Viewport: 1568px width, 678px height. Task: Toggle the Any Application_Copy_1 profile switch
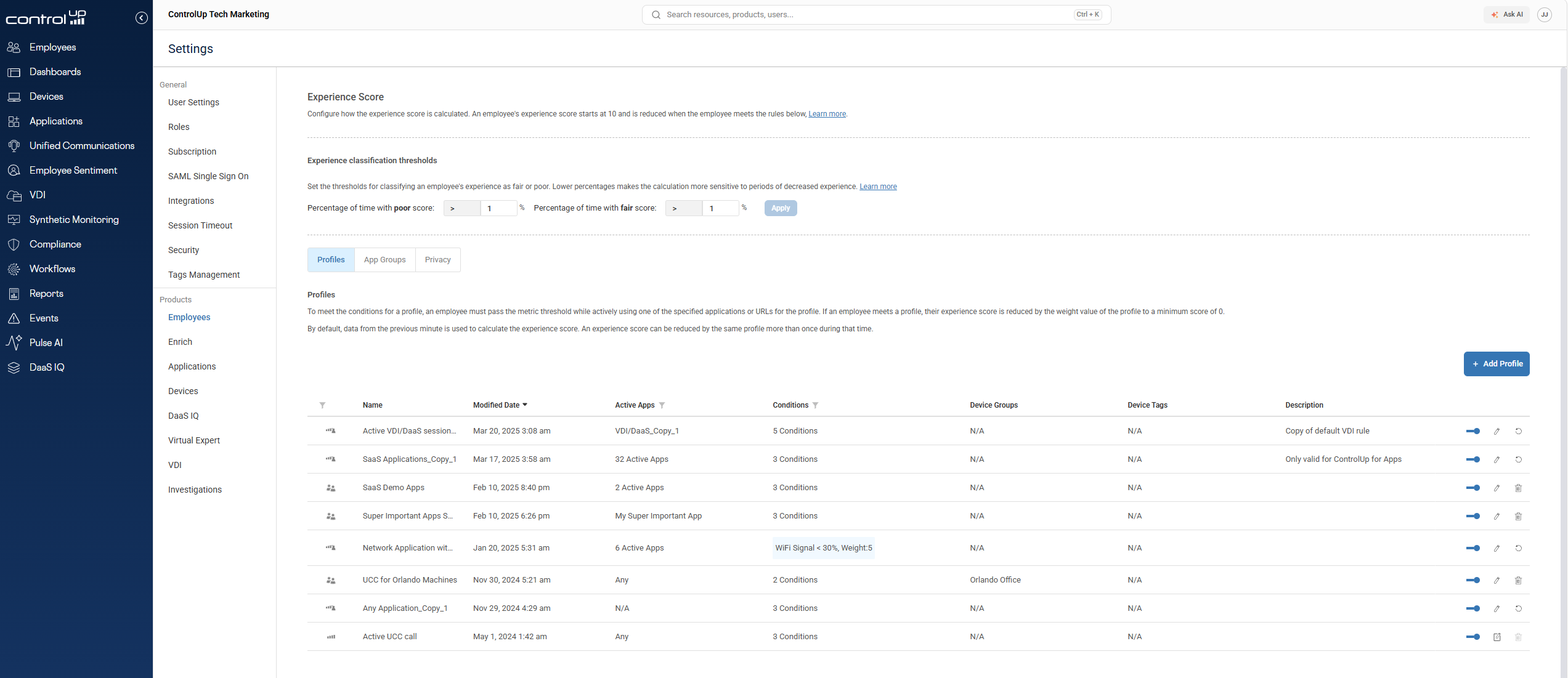1473,608
